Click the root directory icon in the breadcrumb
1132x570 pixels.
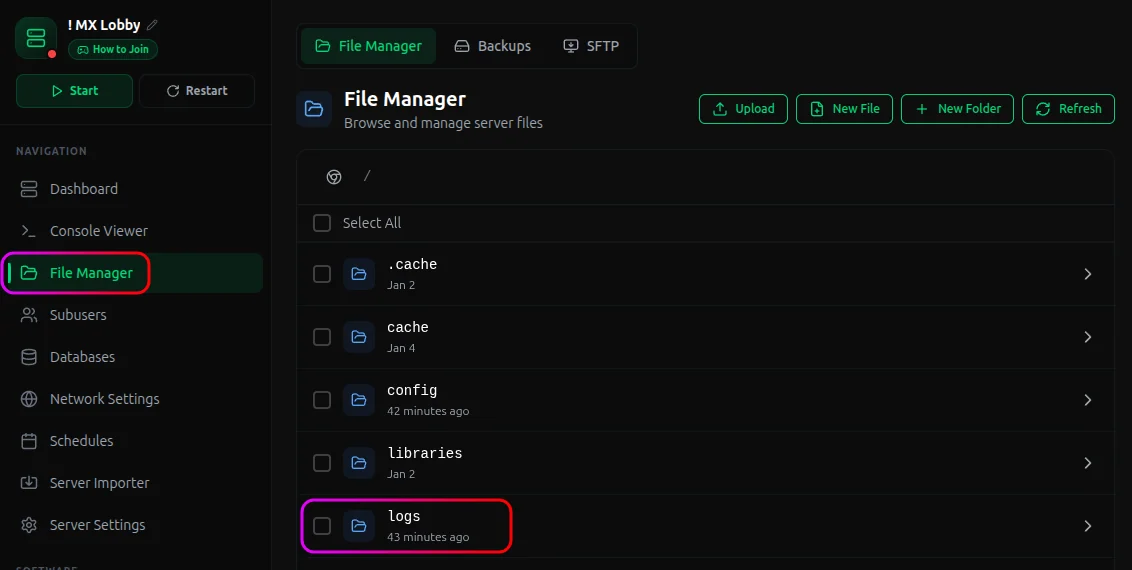(334, 177)
